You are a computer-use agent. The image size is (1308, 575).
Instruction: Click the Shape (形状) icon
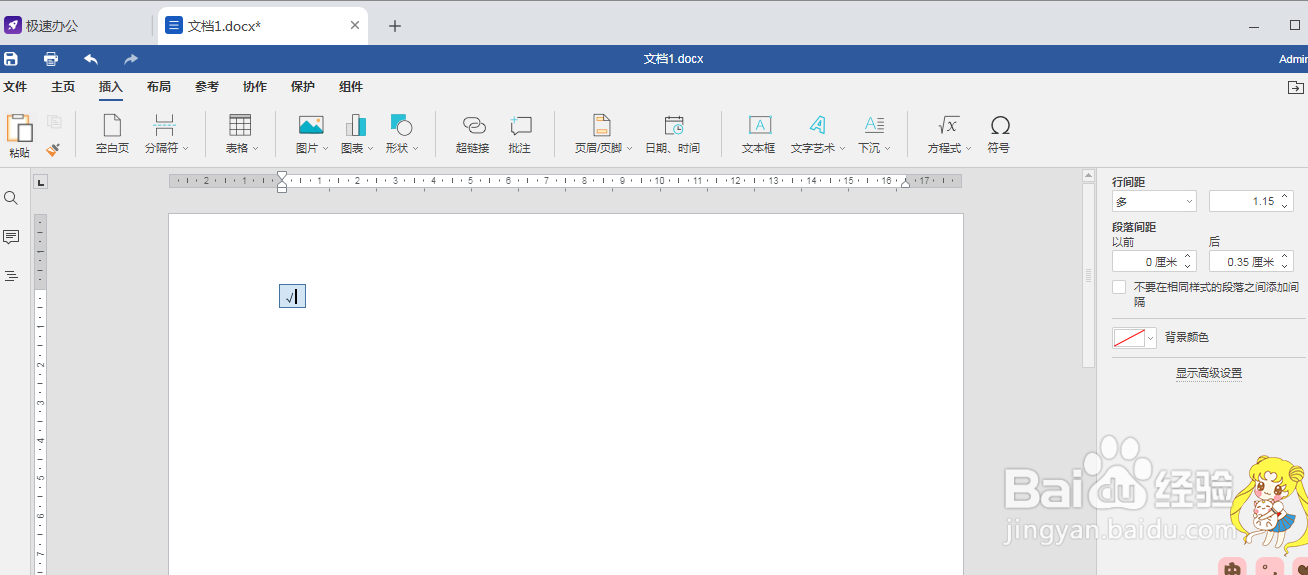pyautogui.click(x=401, y=125)
